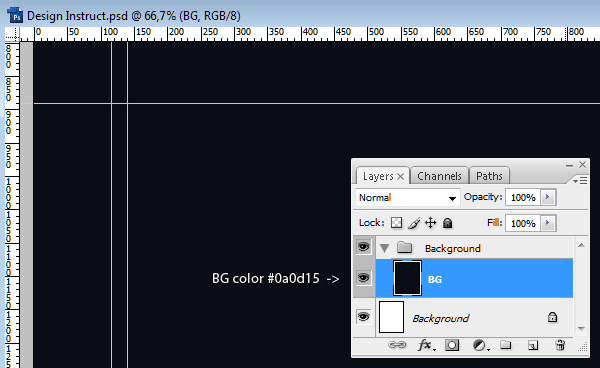Screen dimensions: 600x368
Task: Hide the Background group
Action: [363, 247]
